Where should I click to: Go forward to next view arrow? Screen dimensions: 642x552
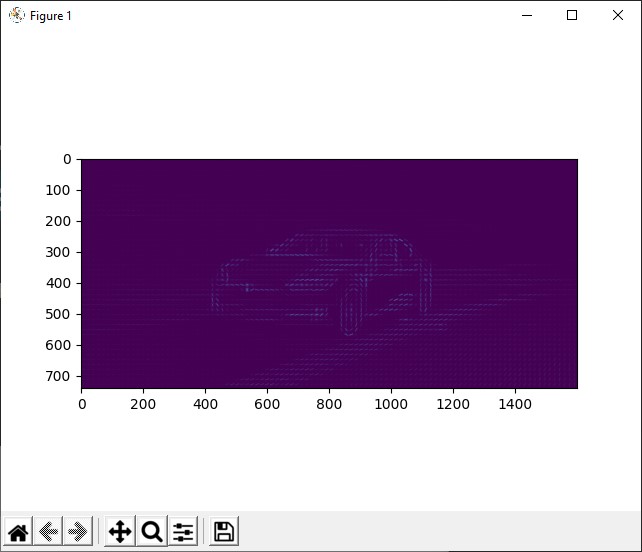[x=78, y=531]
